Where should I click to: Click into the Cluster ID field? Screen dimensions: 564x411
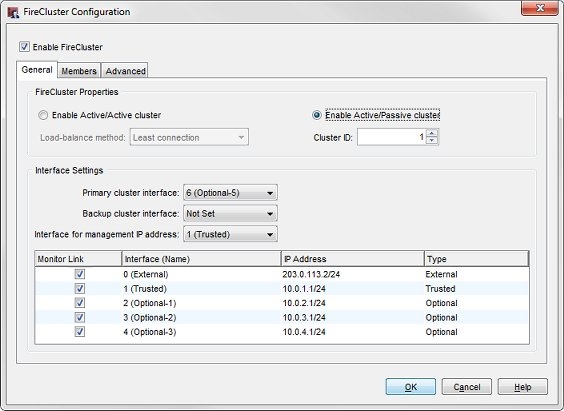click(x=391, y=137)
